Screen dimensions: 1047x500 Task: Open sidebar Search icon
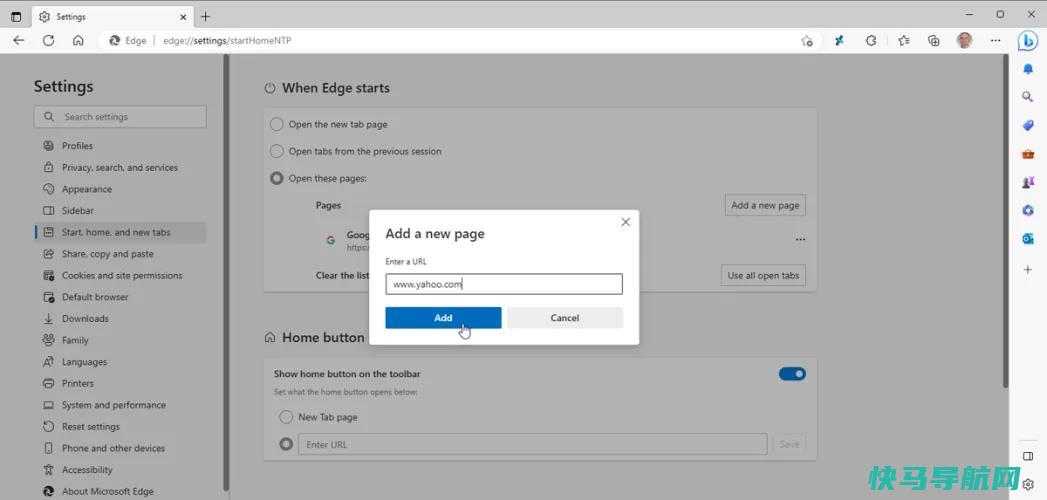pyautogui.click(x=1028, y=97)
